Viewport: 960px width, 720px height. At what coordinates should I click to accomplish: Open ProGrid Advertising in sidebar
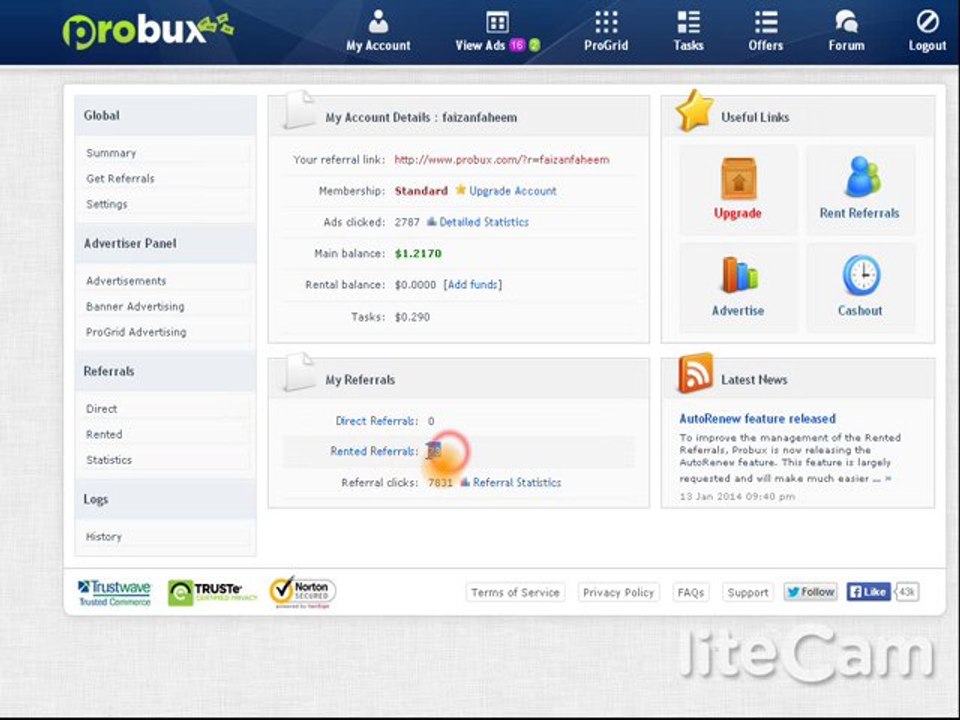tap(136, 332)
